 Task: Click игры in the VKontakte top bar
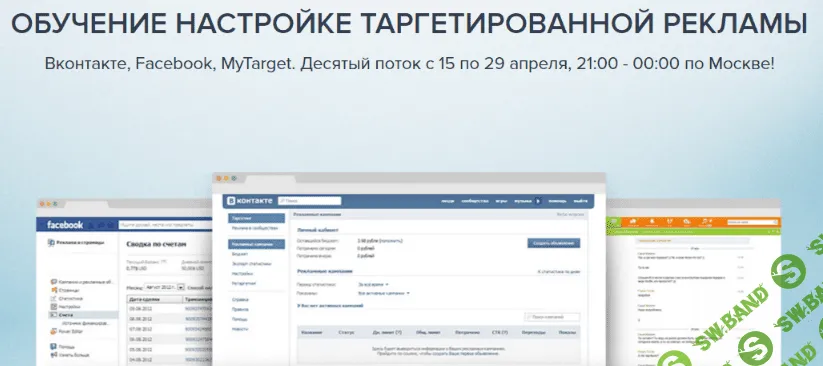(501, 201)
